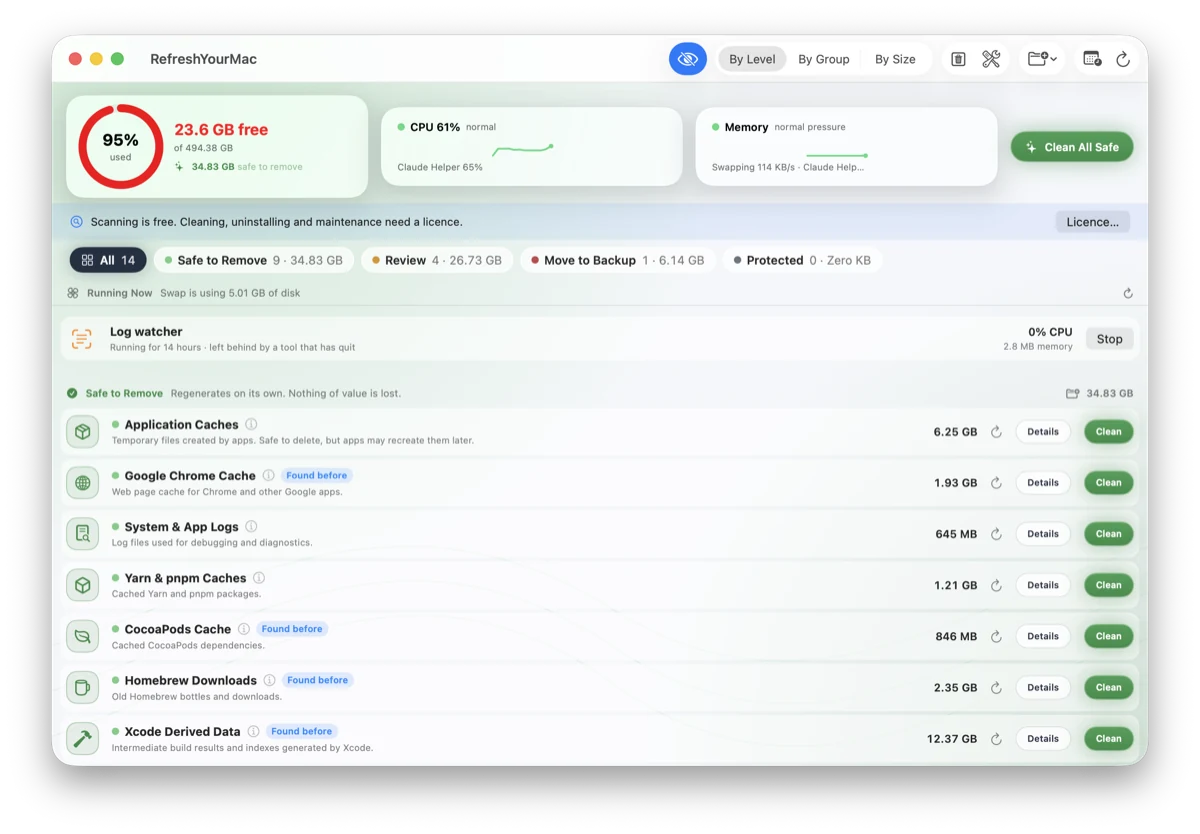The width and height of the screenshot is (1200, 834).
Task: Click the rescan refresh icon in toolbar
Action: [x=1123, y=60]
